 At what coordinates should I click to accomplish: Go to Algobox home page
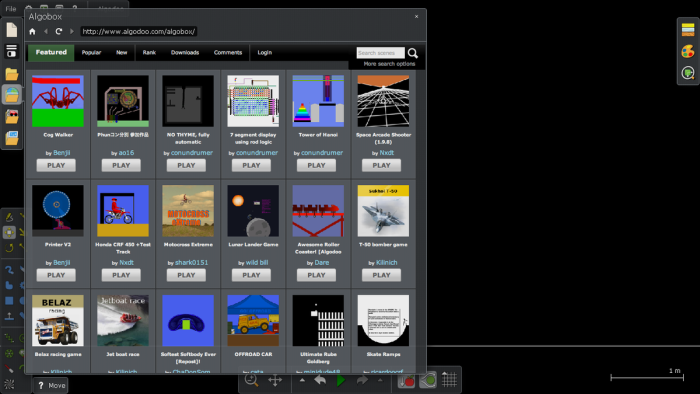click(x=32, y=31)
